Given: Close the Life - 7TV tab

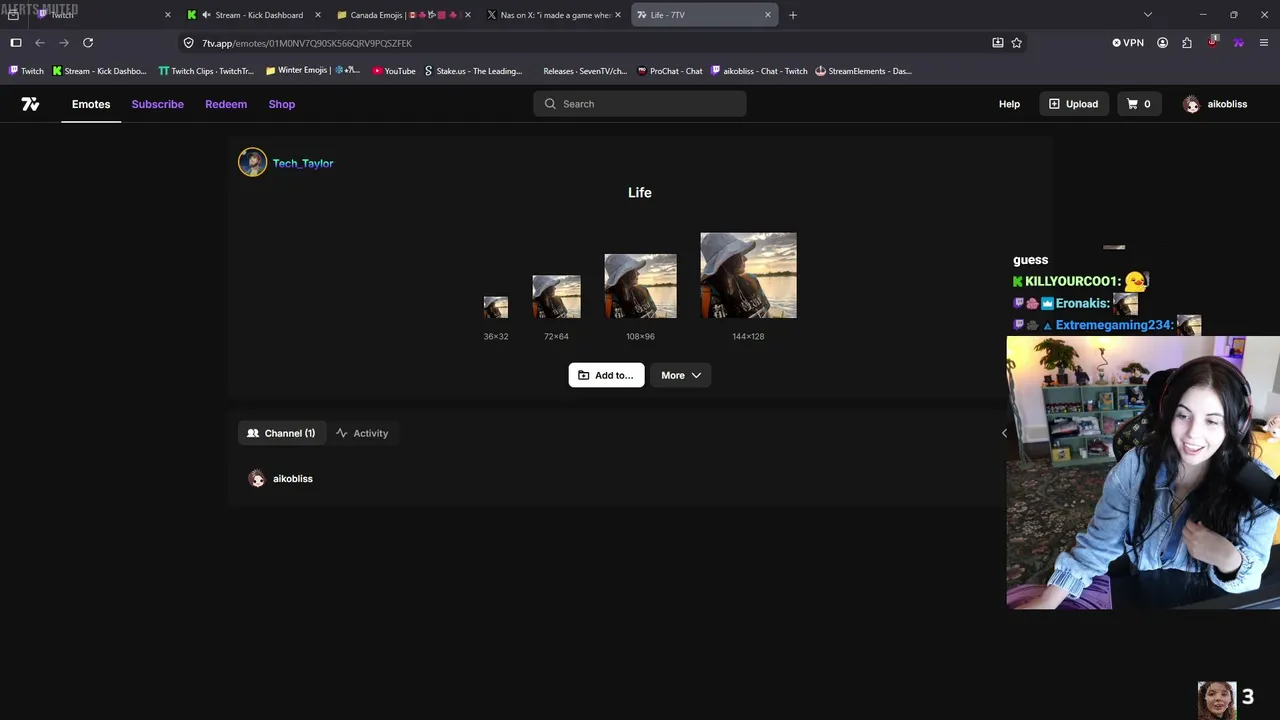Looking at the screenshot, I should pyautogui.click(x=768, y=15).
